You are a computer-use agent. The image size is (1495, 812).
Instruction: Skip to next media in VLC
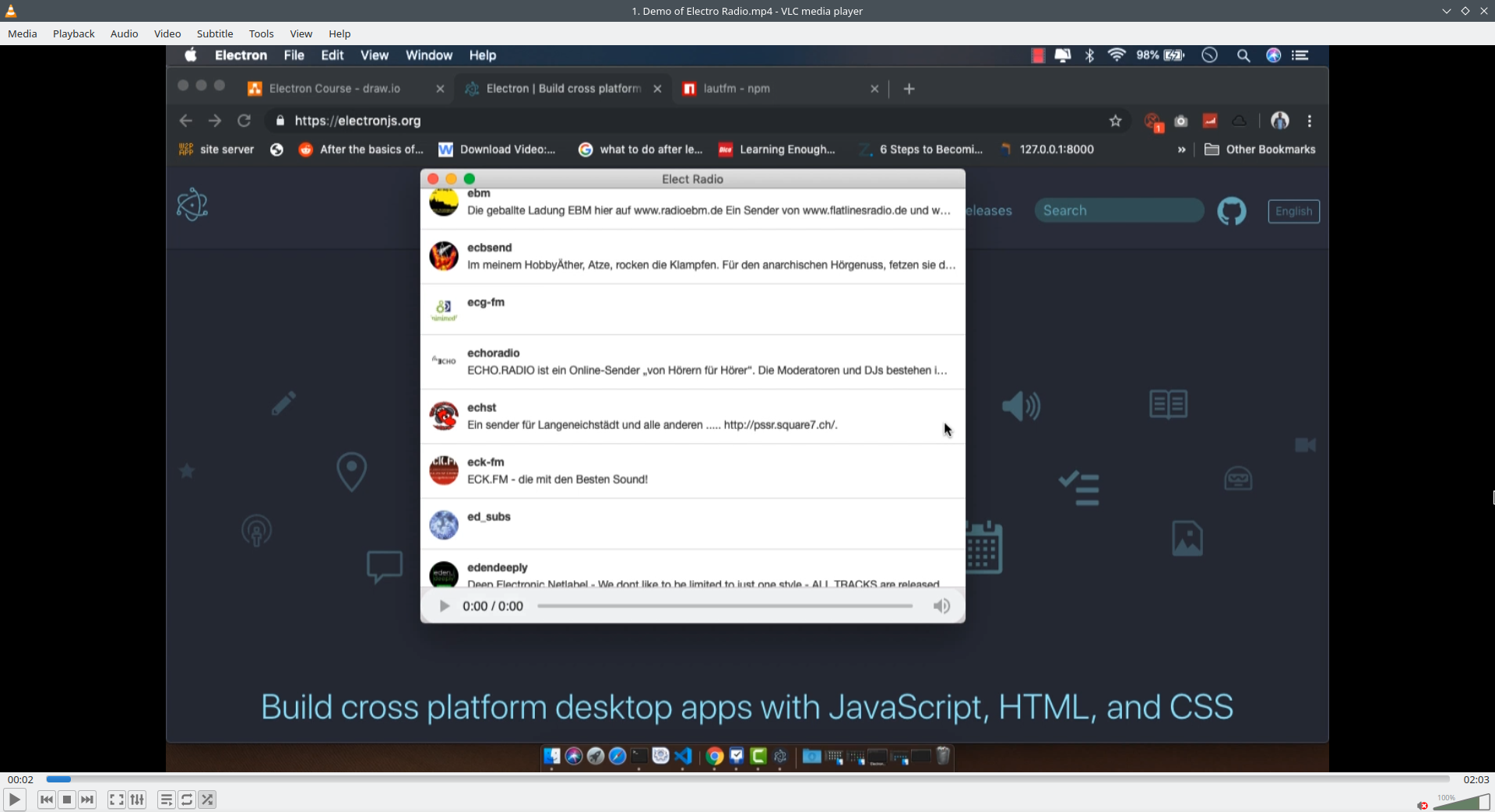pos(87,800)
